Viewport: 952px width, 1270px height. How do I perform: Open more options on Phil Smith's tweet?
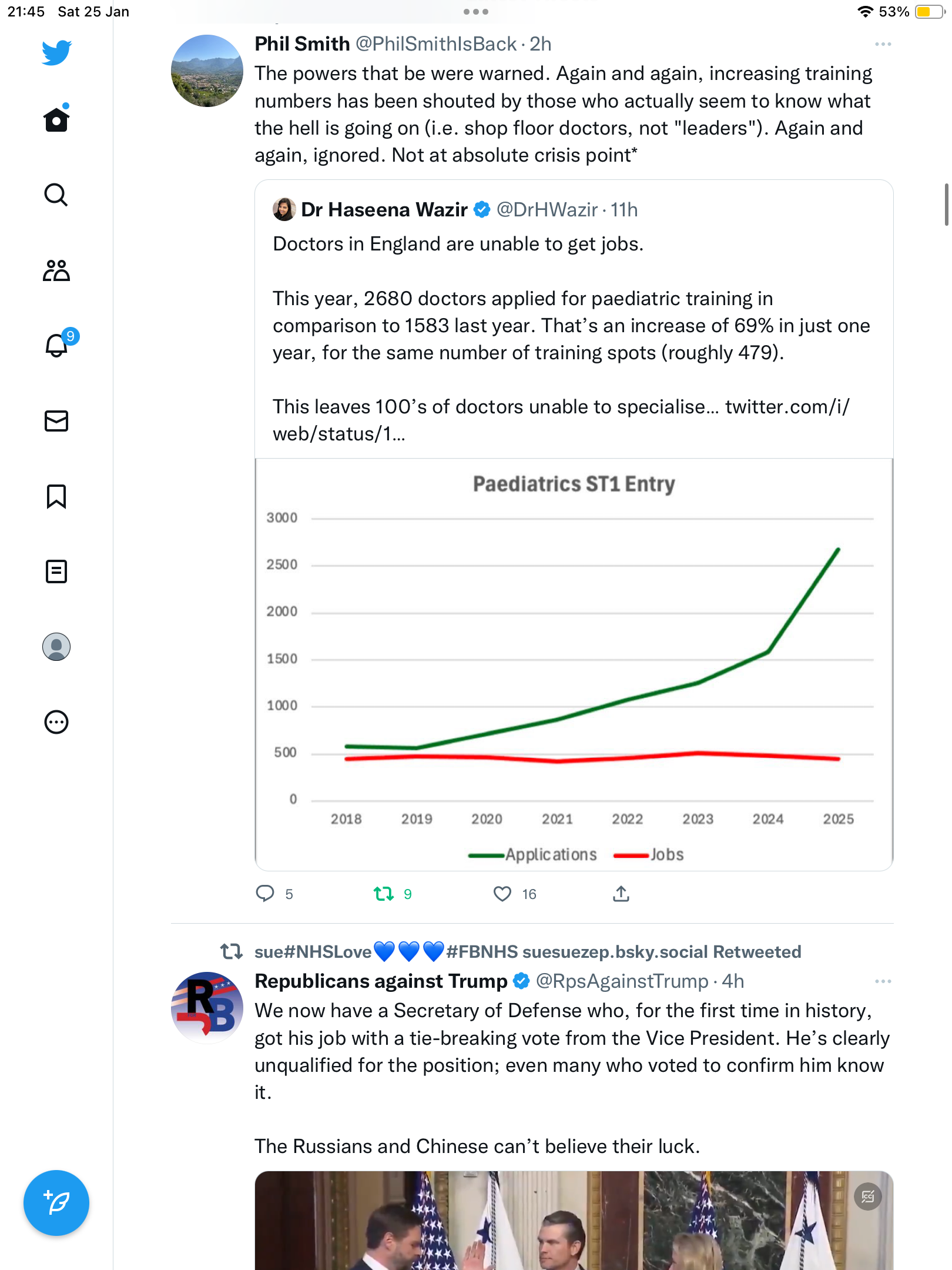click(883, 44)
